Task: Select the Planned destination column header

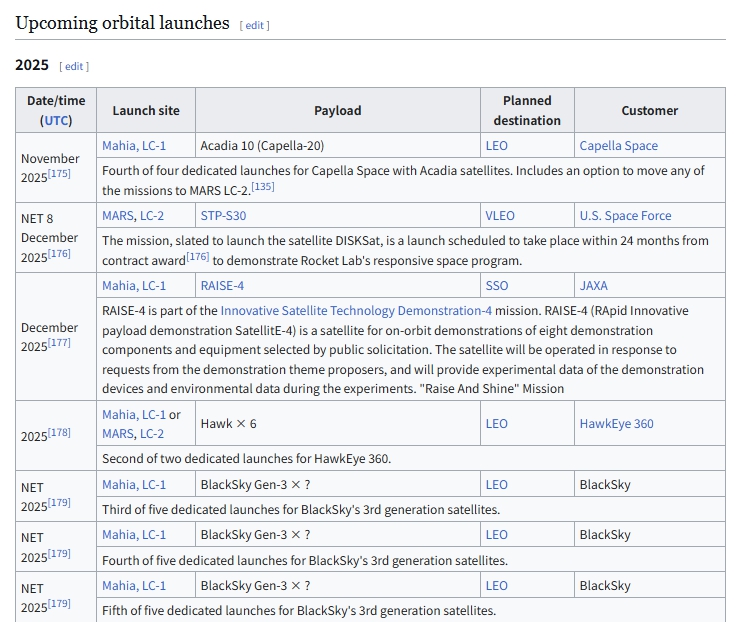Action: [527, 110]
